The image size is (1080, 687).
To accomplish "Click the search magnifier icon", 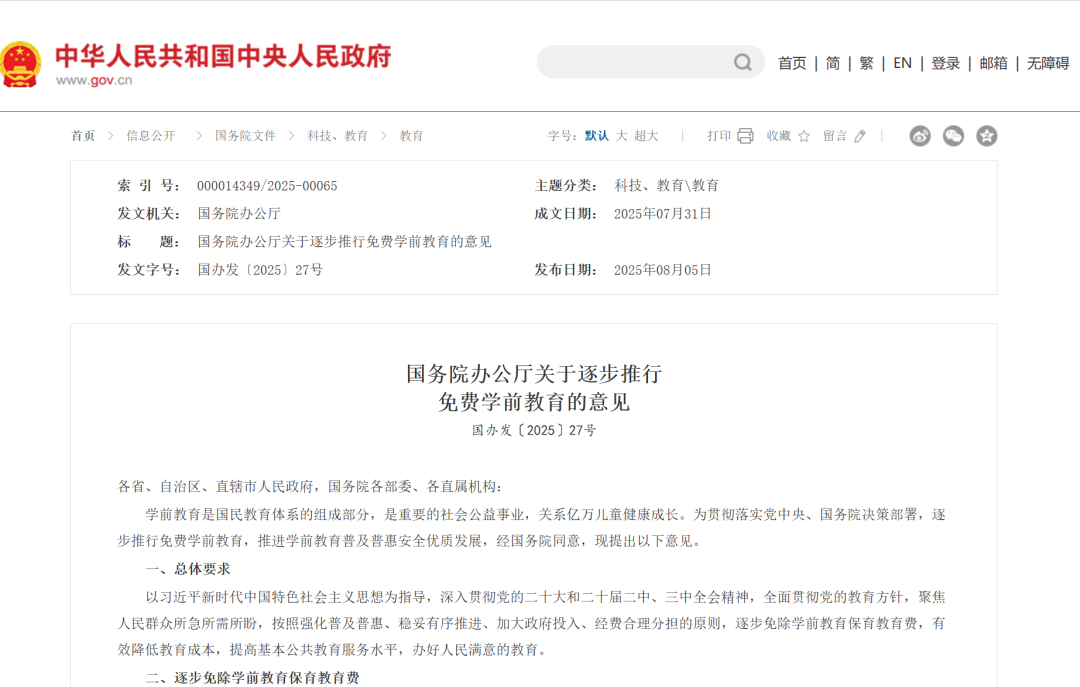I will click(x=742, y=63).
